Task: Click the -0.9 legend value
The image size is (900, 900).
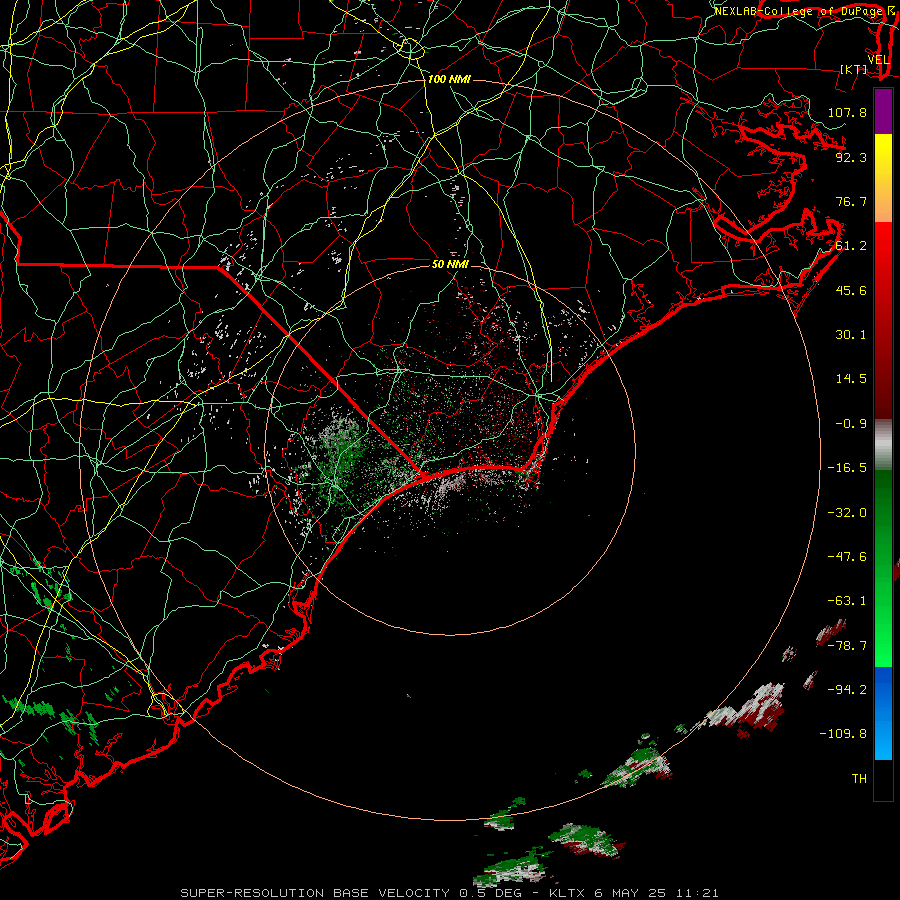Action: 851,424
